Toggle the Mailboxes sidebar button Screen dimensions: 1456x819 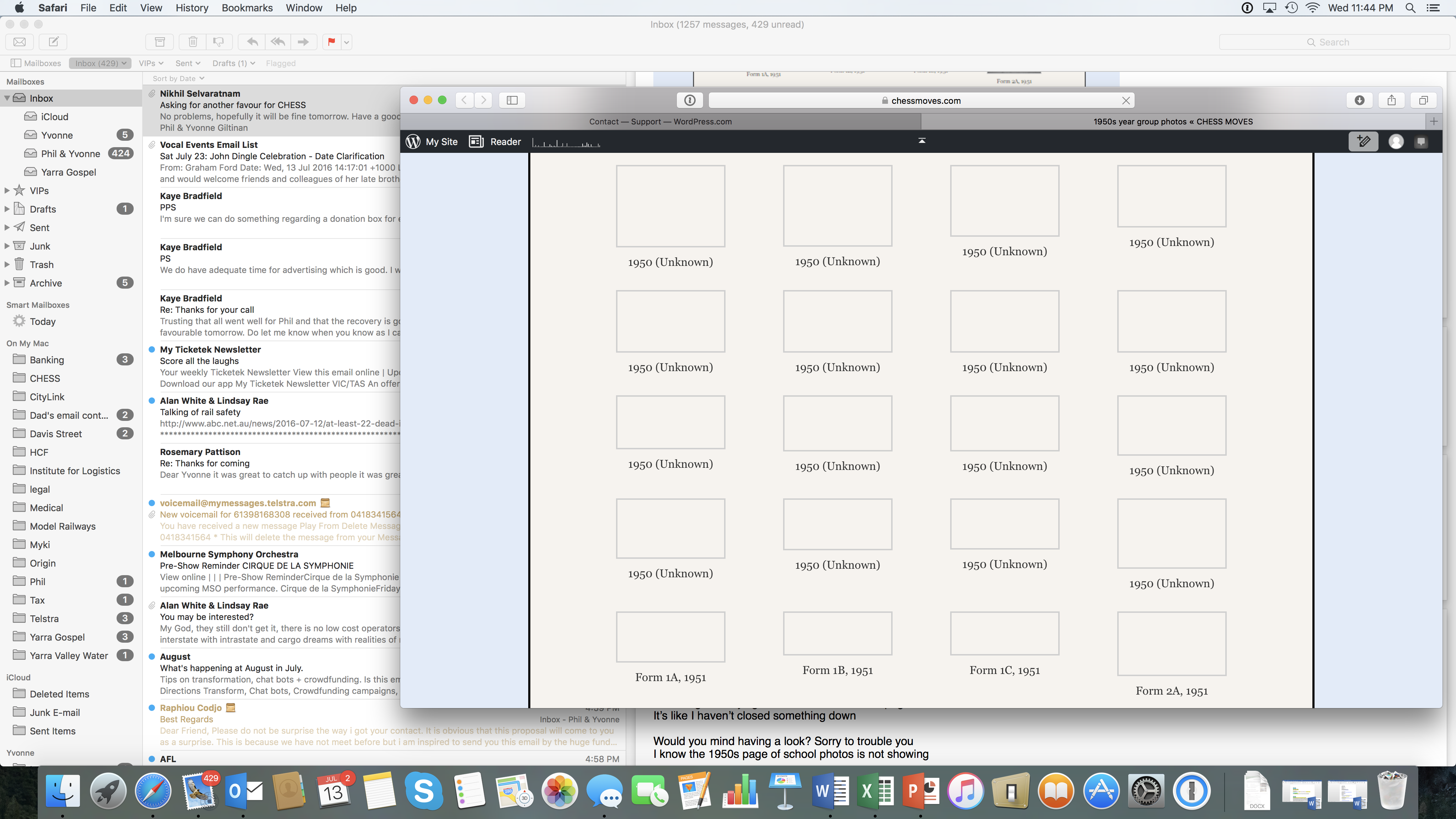tap(36, 63)
